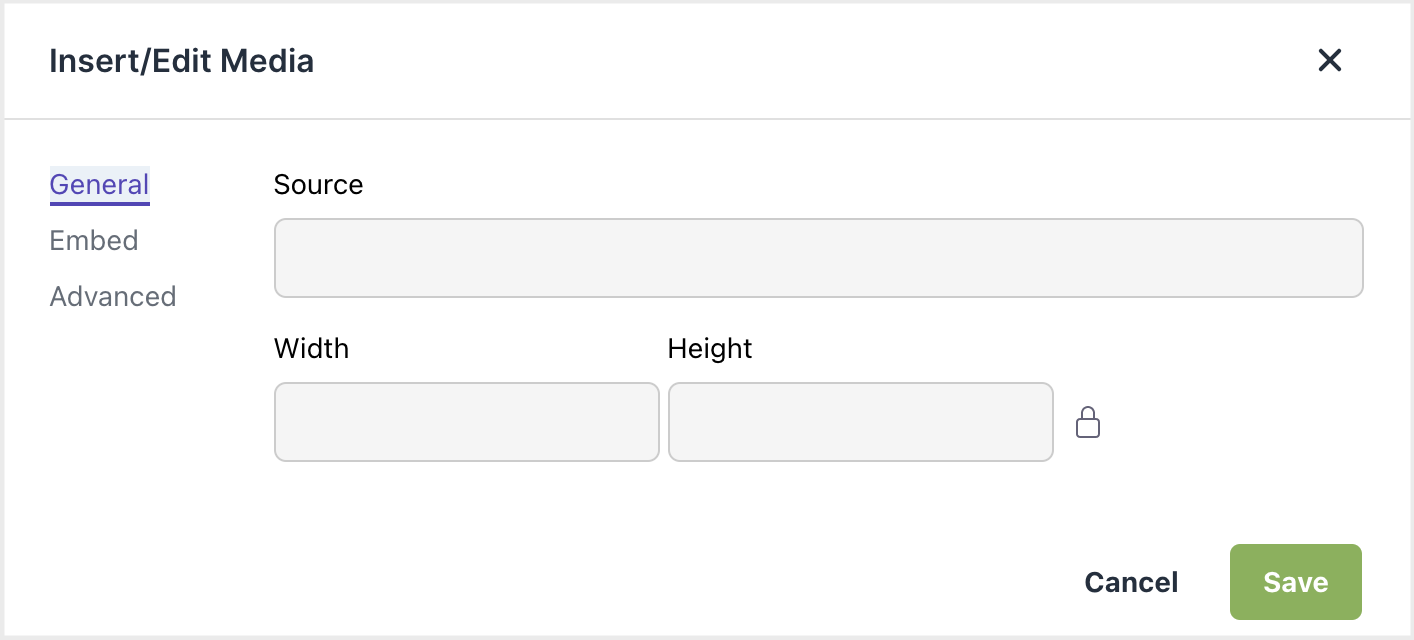Screen dimensions: 1414x640
Task: Select the Advanced tab
Action: (x=113, y=297)
